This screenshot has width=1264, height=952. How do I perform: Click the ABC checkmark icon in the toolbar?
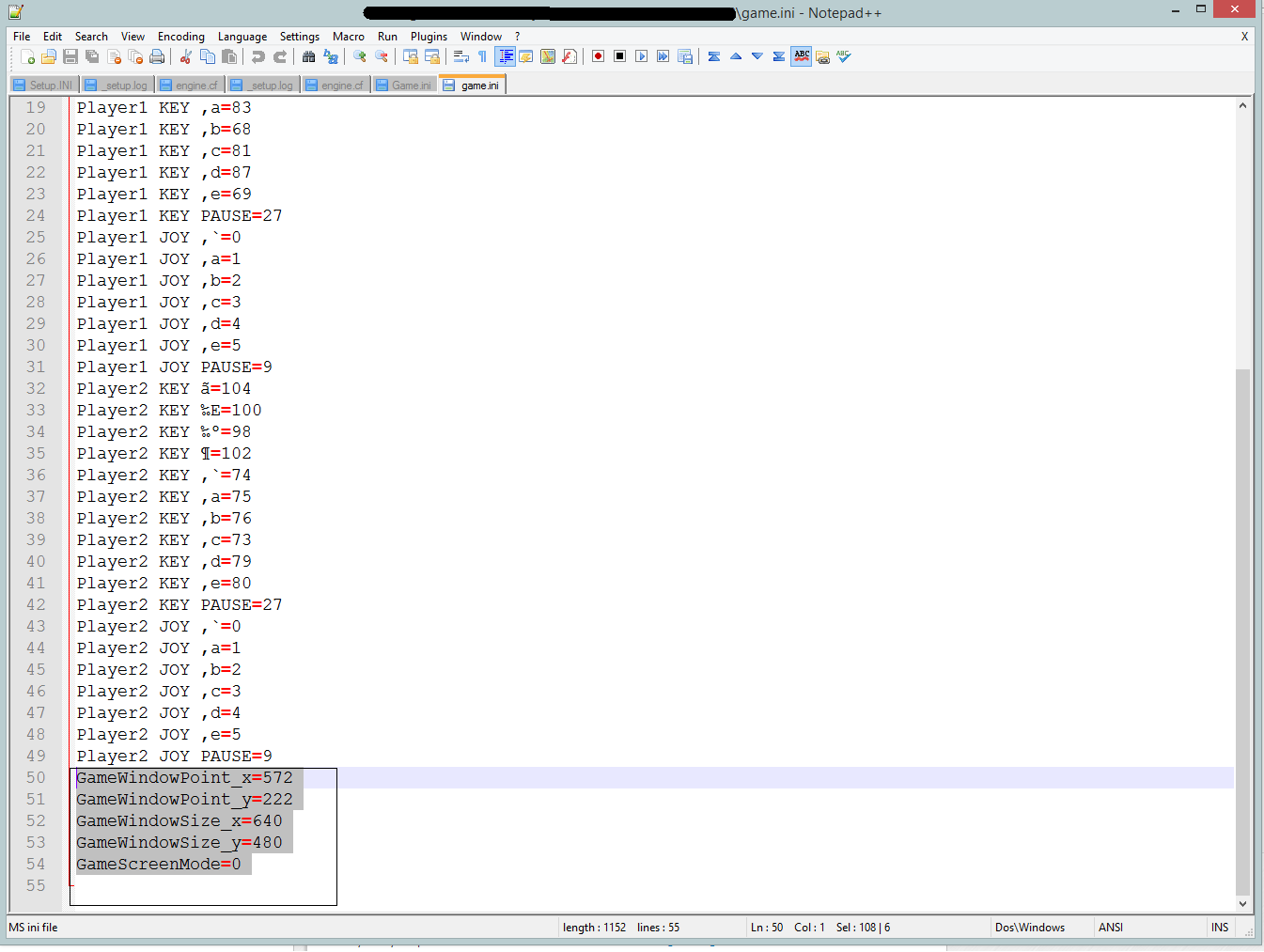(x=843, y=56)
